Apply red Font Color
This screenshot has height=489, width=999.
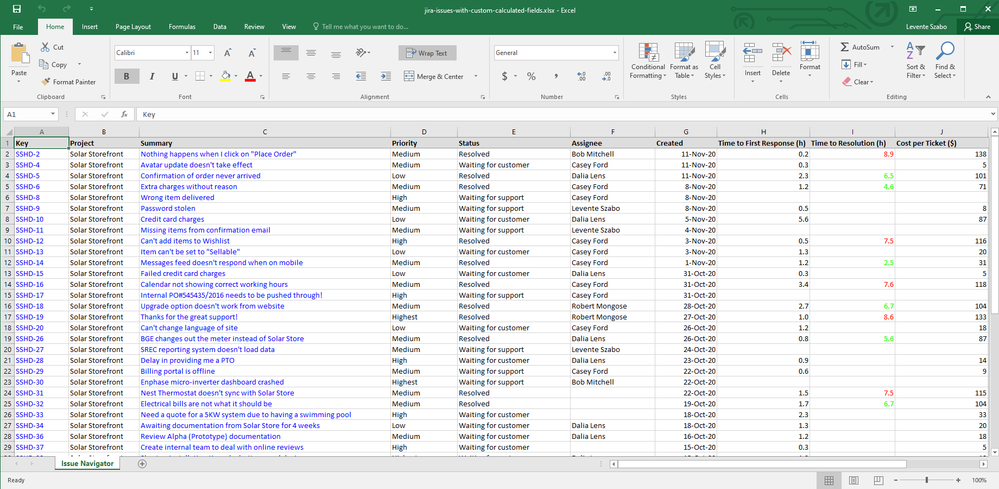pos(250,76)
